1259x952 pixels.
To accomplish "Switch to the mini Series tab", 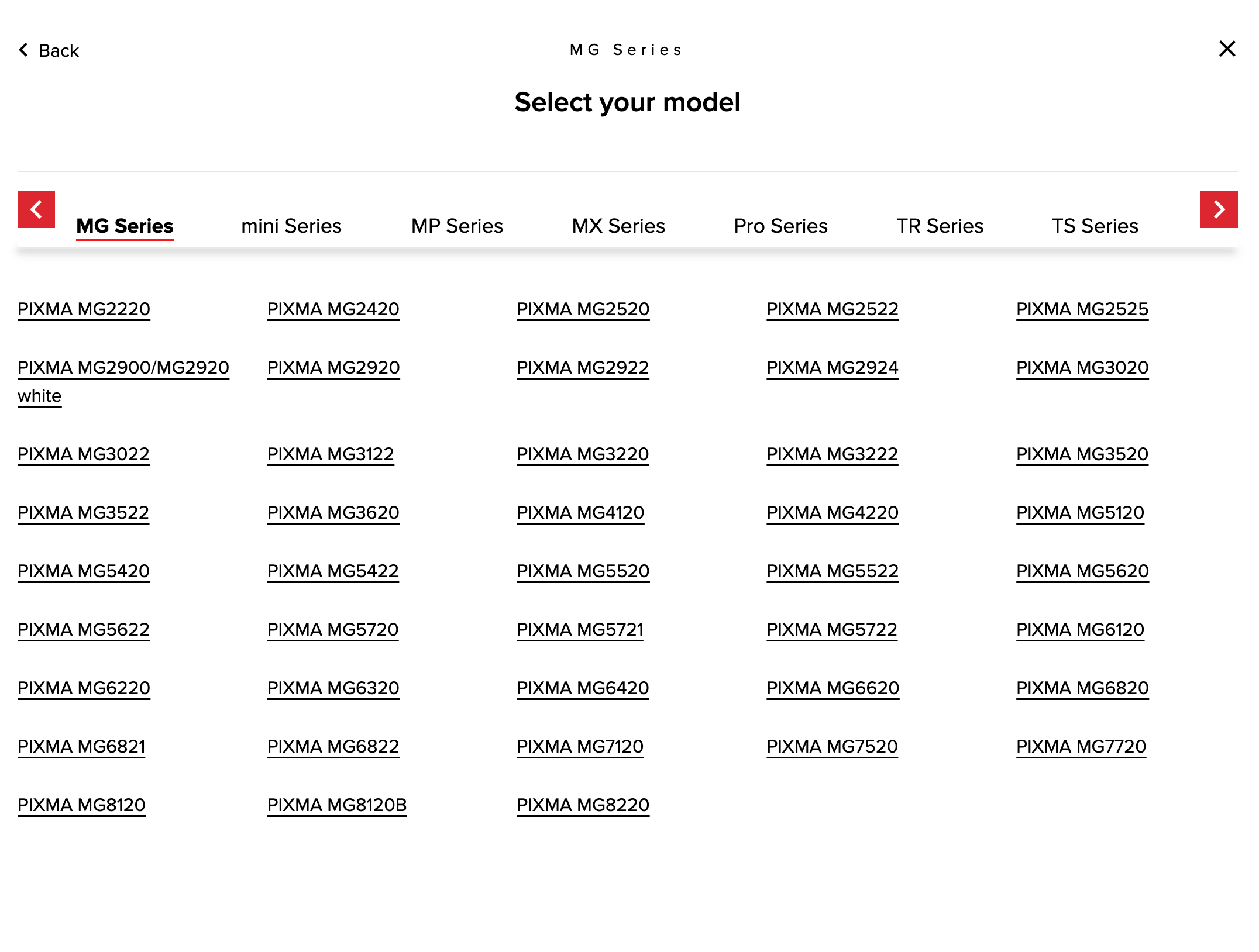I will [291, 226].
